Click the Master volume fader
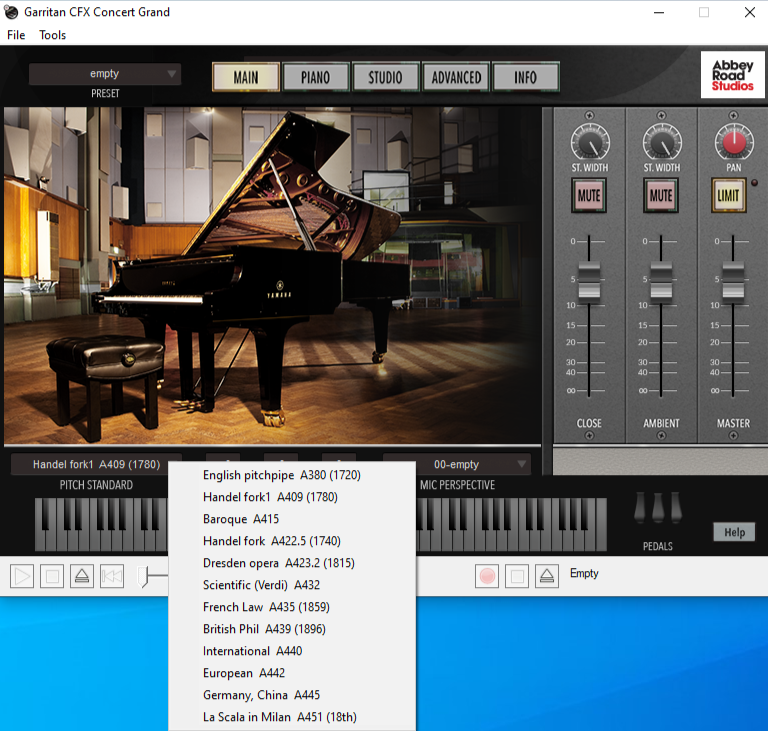This screenshot has height=731, width=768. click(x=733, y=280)
